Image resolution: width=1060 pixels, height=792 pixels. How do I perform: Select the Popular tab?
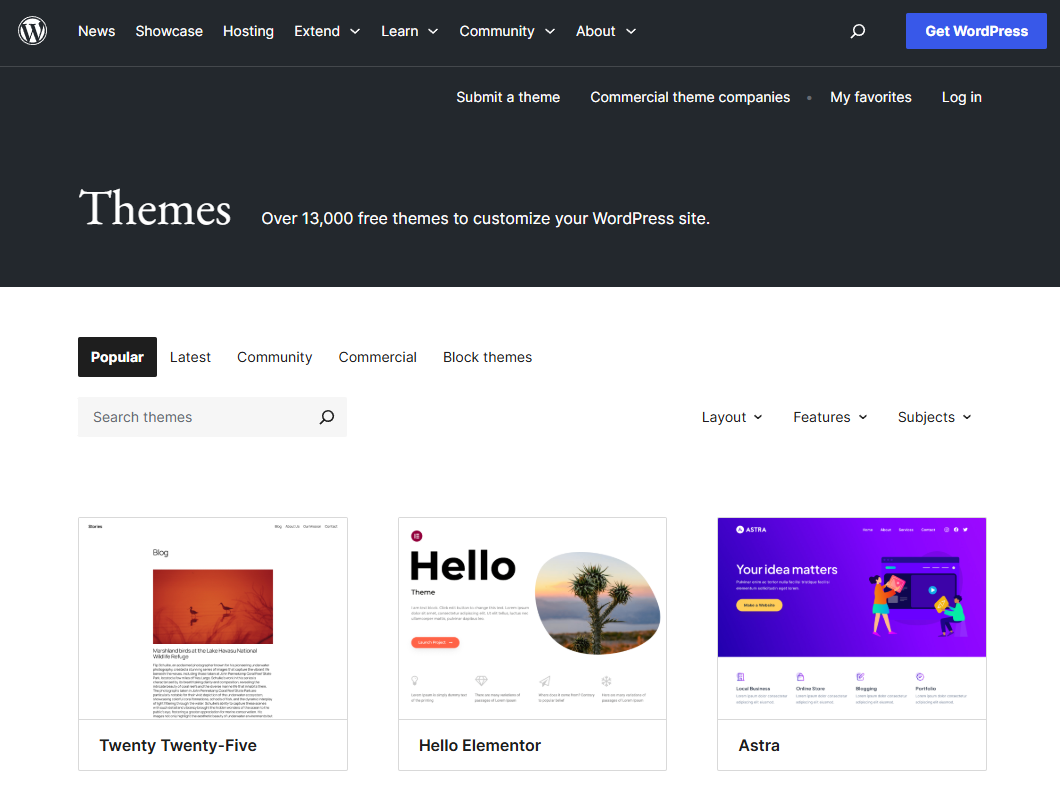(x=117, y=357)
